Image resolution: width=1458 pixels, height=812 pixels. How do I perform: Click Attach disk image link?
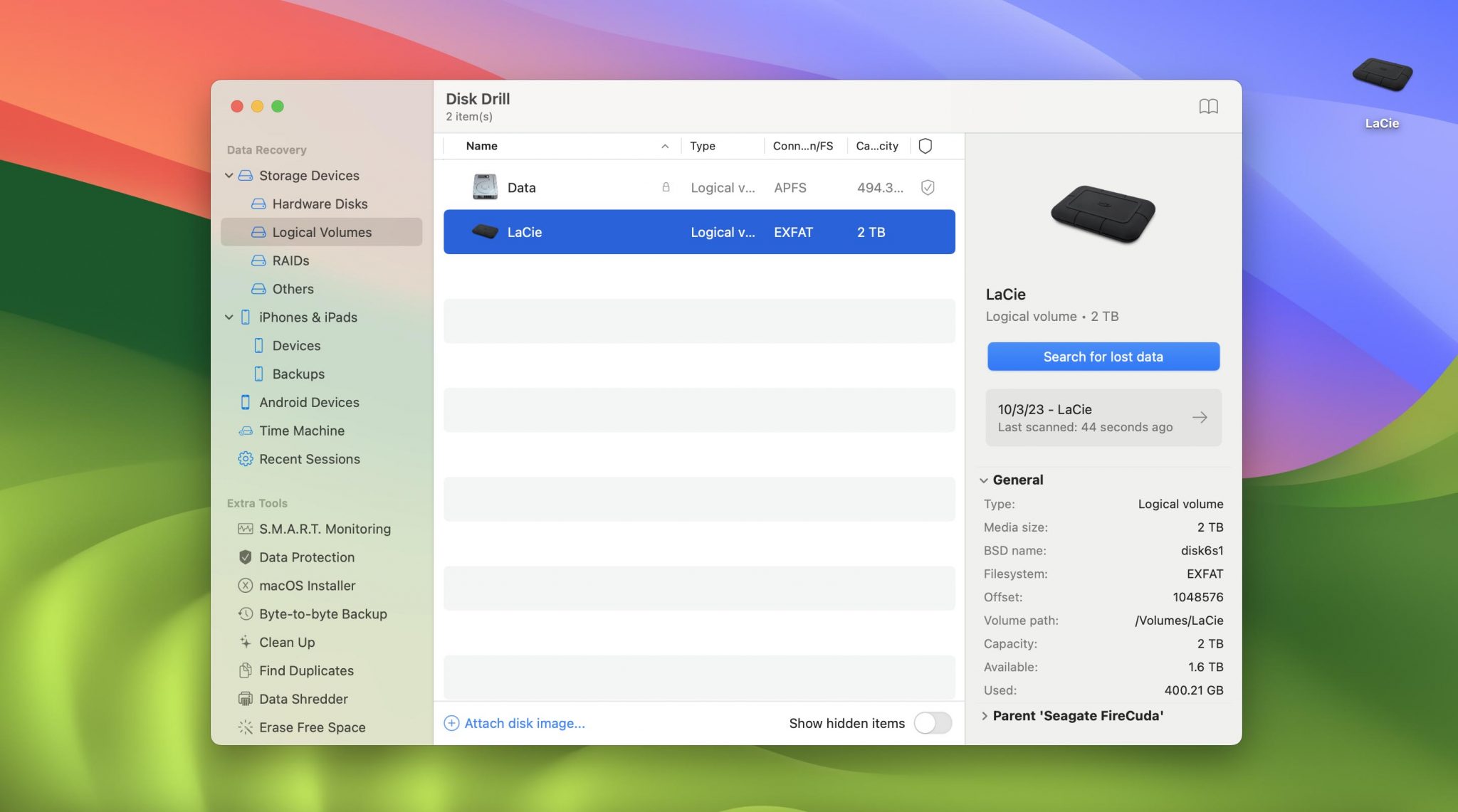click(x=515, y=723)
